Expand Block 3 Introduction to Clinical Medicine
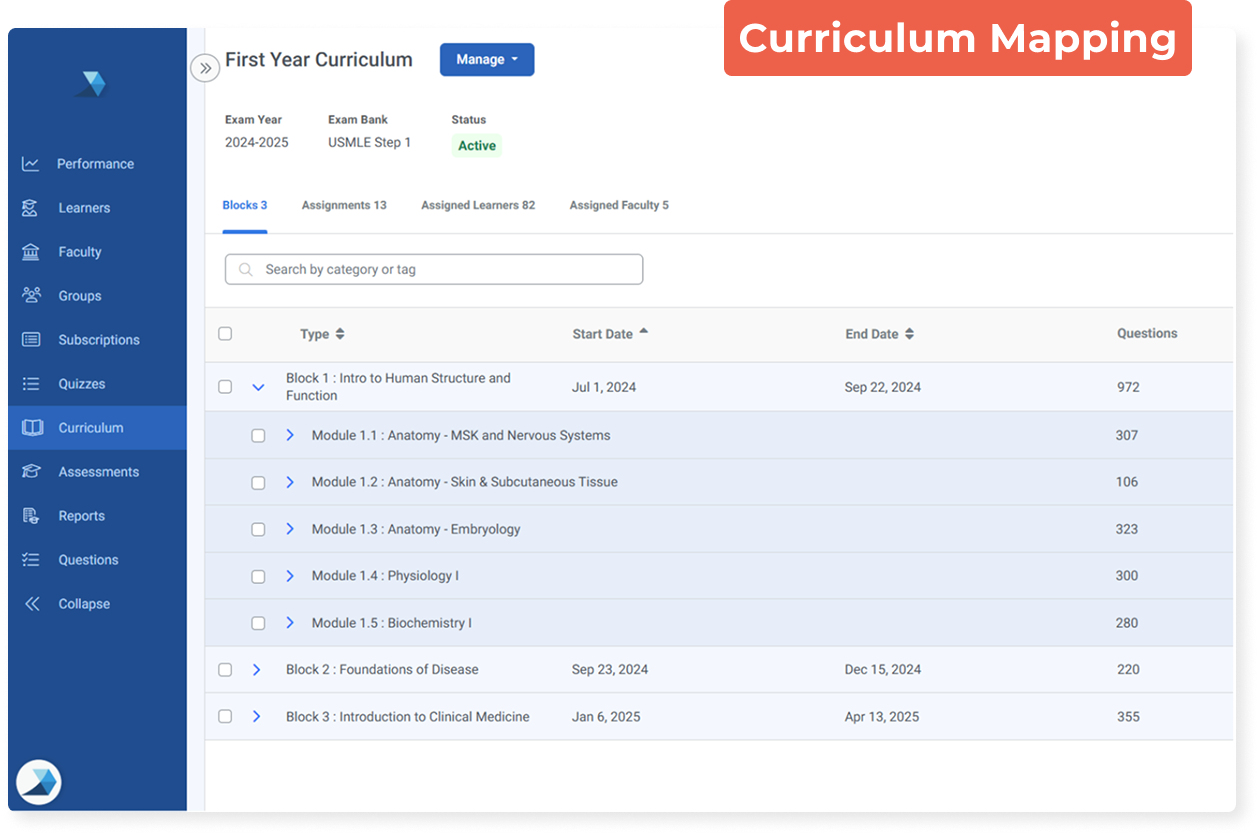This screenshot has width=1260, height=836. [x=257, y=716]
